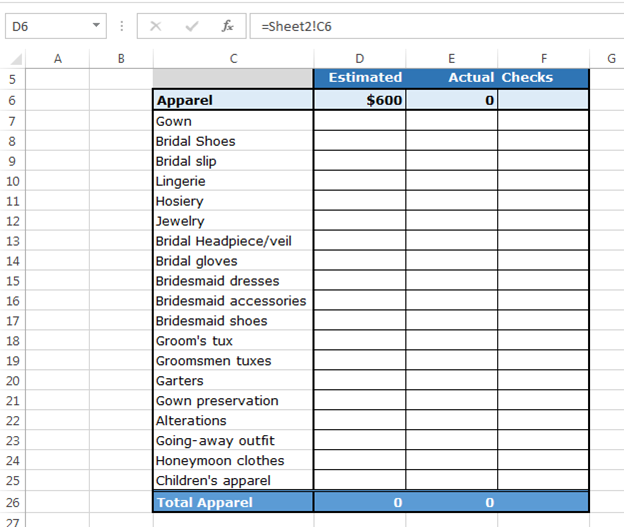
Task: Click the empty Checks cell for Alterations
Action: coord(544,421)
